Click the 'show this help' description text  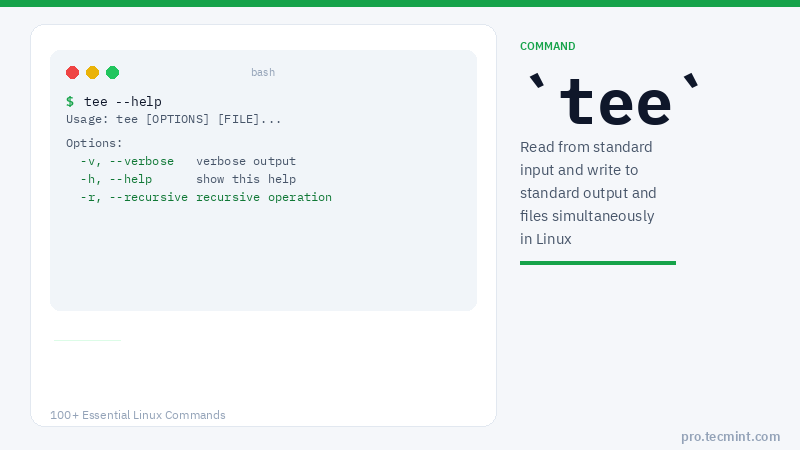point(246,179)
